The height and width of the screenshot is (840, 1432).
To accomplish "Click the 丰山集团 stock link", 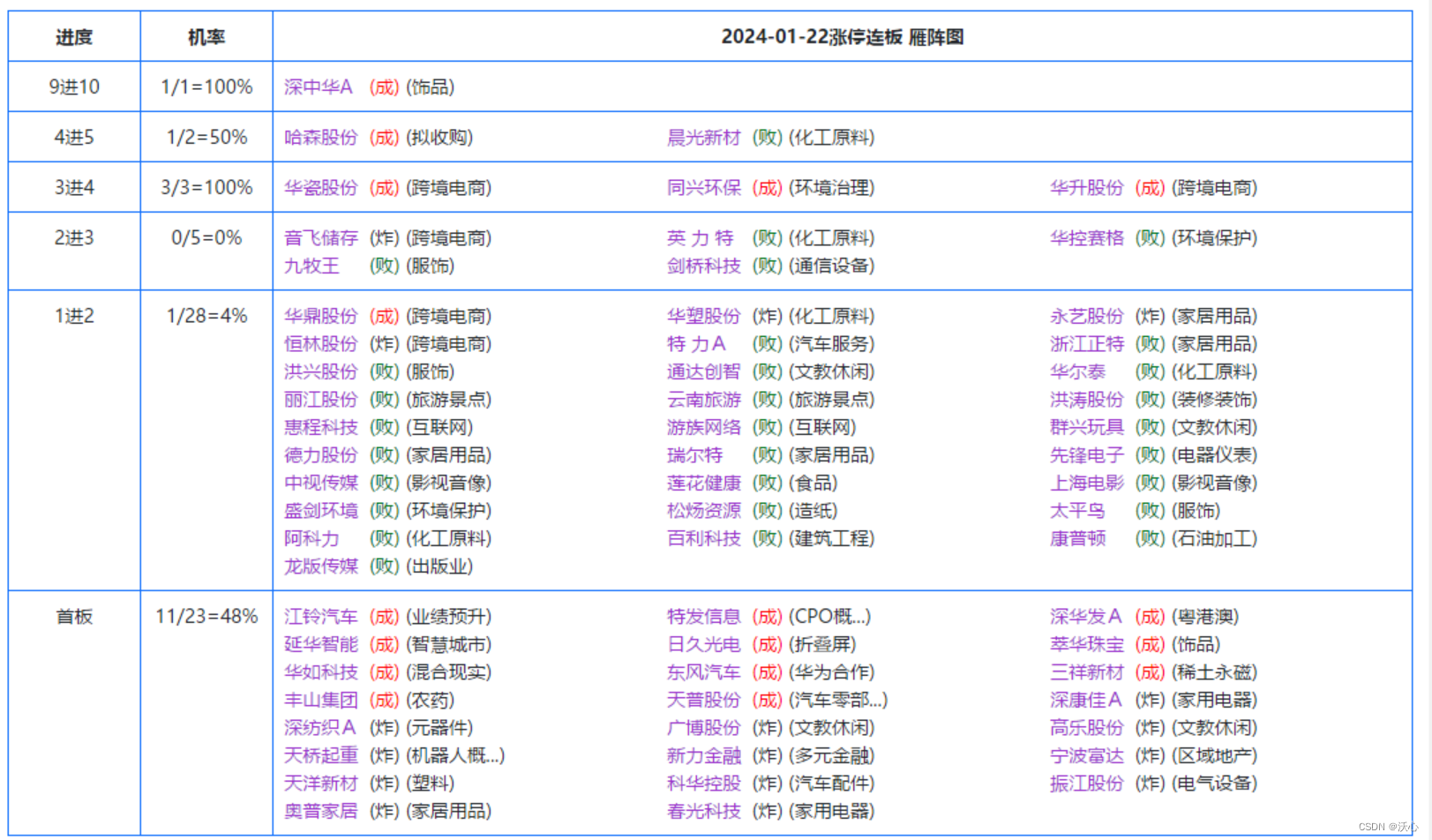I will point(321,700).
